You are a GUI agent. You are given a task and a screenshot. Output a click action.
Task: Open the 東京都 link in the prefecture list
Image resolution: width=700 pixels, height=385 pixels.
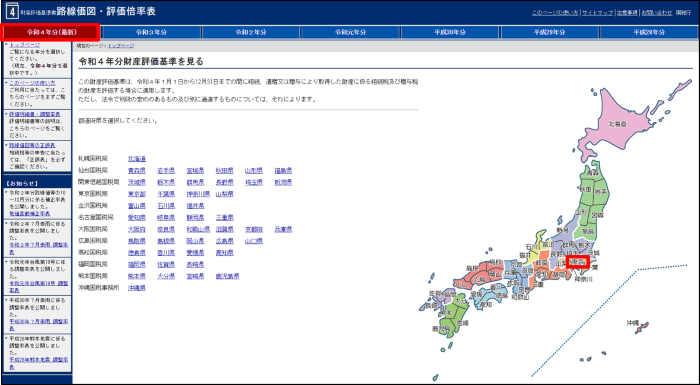pyautogui.click(x=137, y=194)
